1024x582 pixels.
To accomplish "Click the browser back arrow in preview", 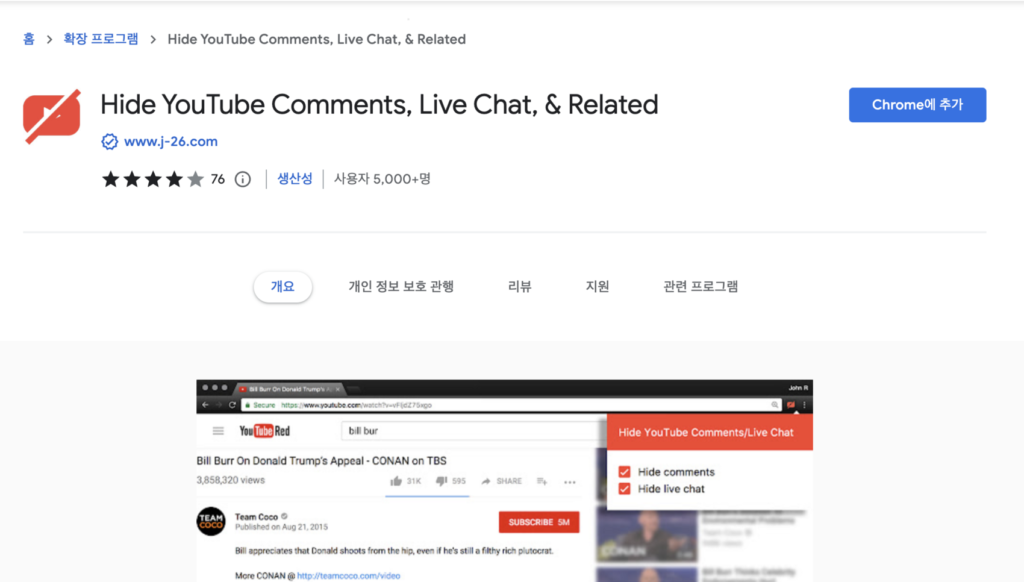I will click(x=205, y=405).
